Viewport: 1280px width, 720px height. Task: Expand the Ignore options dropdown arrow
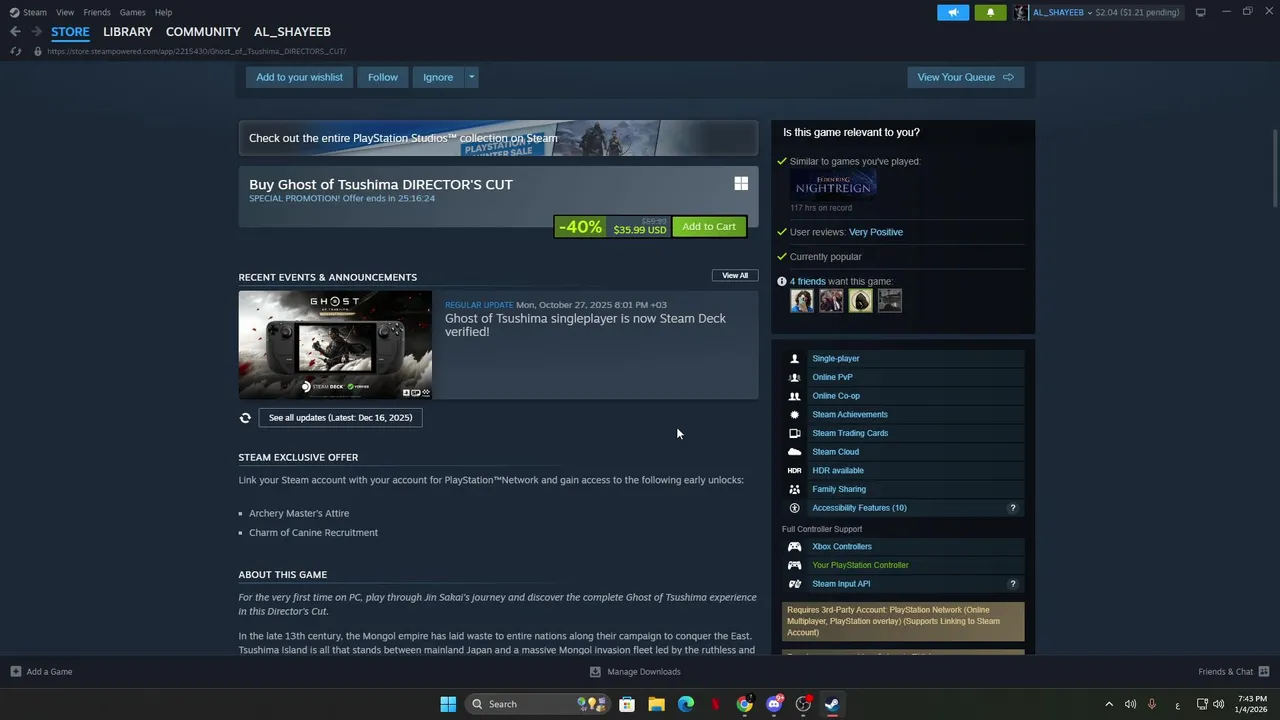click(471, 77)
